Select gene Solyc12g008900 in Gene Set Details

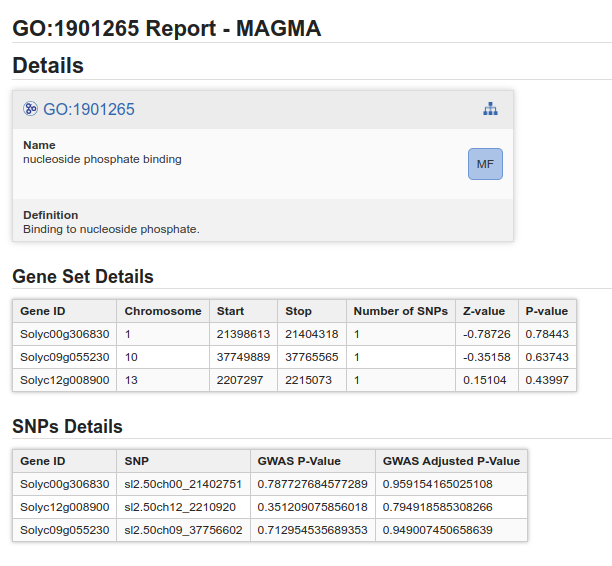(x=64, y=380)
